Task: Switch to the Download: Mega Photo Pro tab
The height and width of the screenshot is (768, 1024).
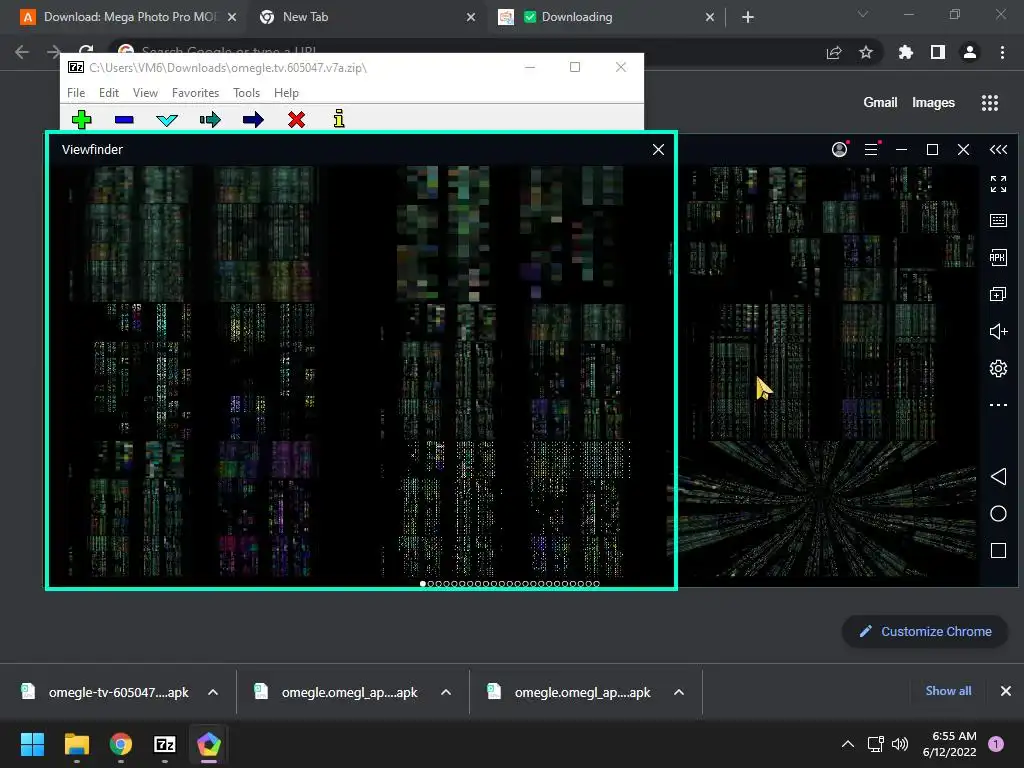Action: click(129, 17)
